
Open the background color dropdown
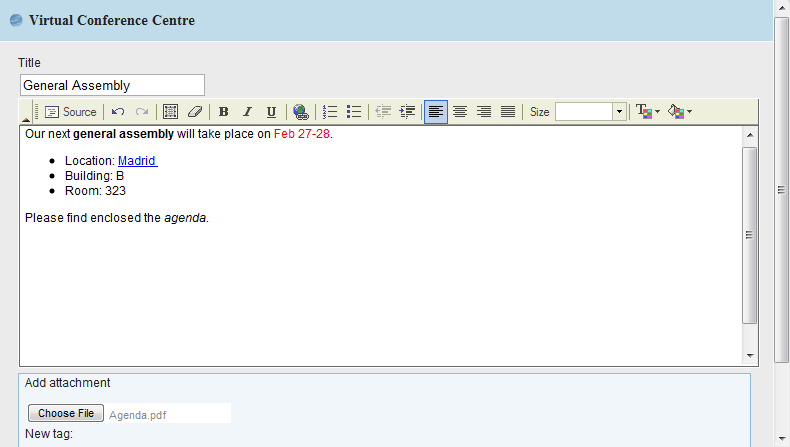click(680, 112)
